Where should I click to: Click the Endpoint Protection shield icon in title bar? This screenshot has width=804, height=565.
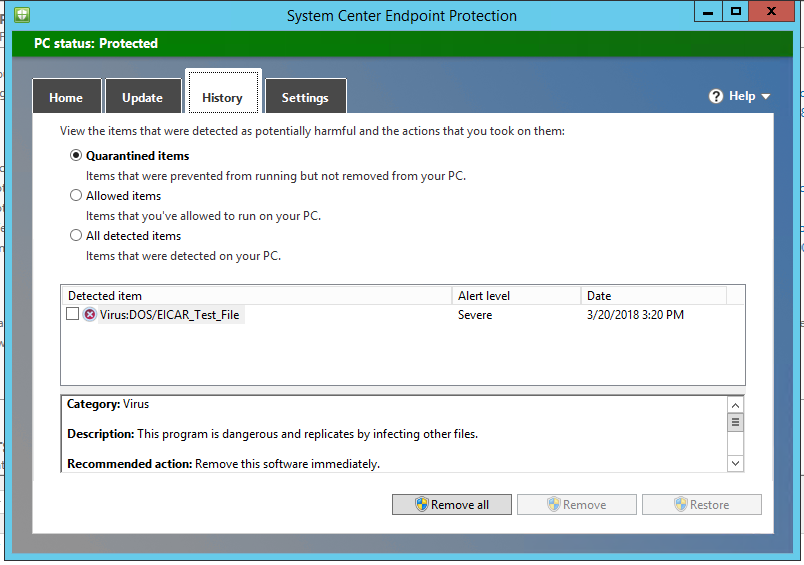[22, 14]
